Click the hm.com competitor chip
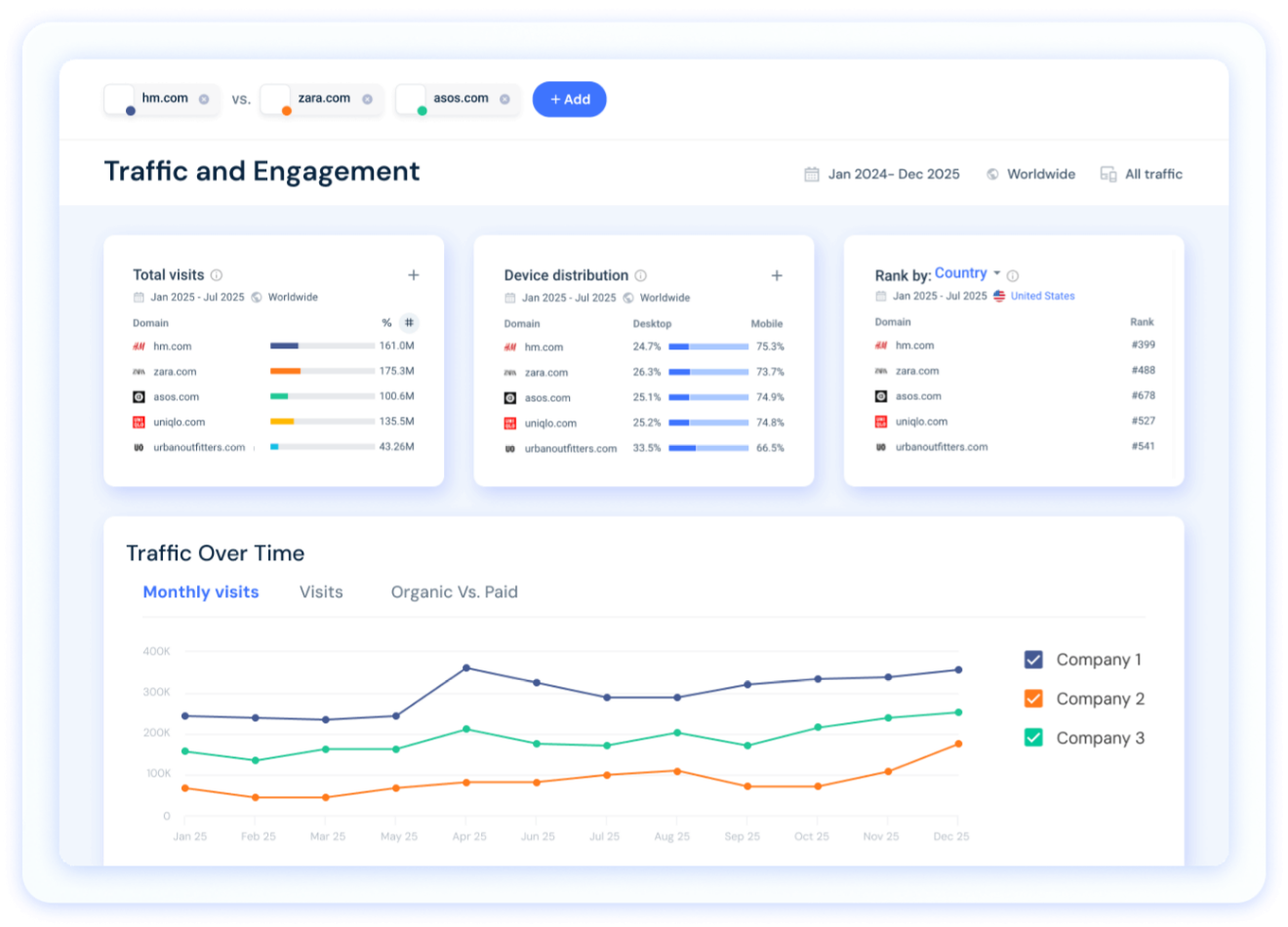This screenshot has height=927, width=1288. [x=161, y=100]
